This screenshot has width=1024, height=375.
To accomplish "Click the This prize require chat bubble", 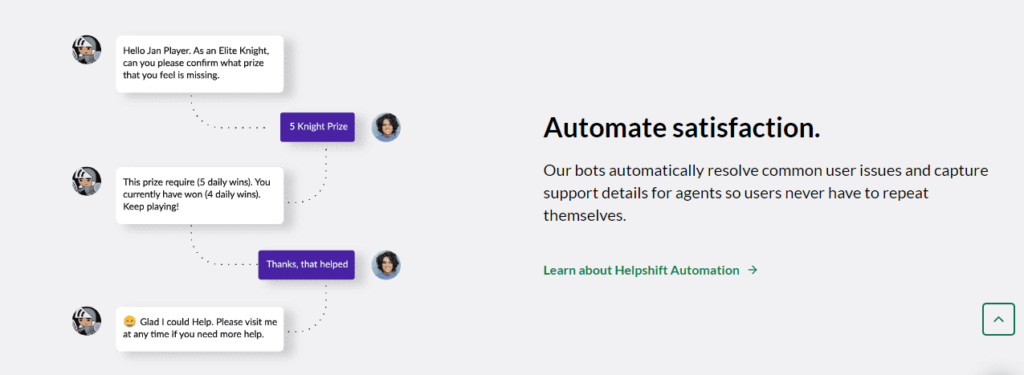I will (x=200, y=195).
